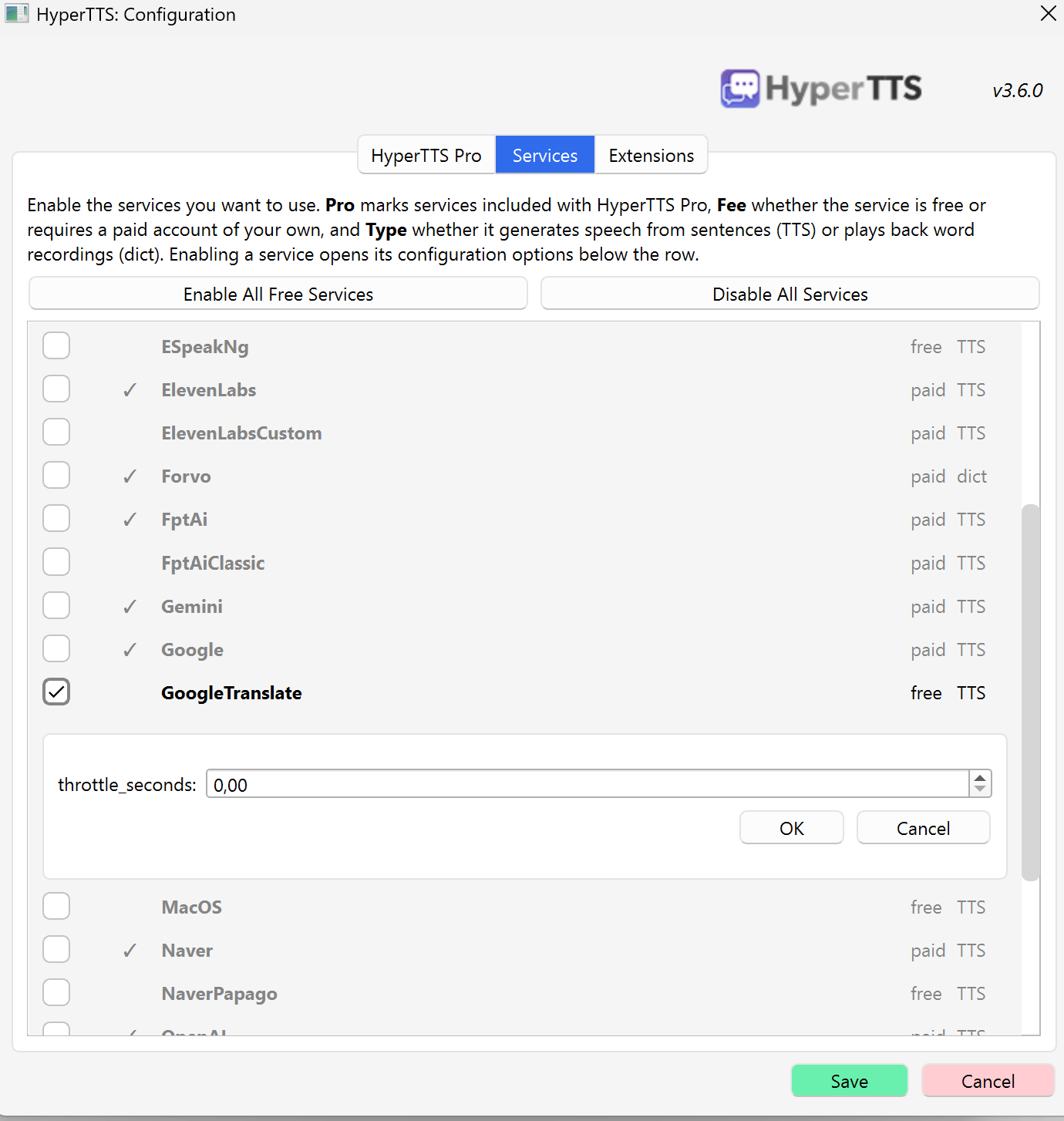The height and width of the screenshot is (1121, 1064).
Task: Click the Pro checkmark next to ElevenLabs
Action: click(x=130, y=390)
